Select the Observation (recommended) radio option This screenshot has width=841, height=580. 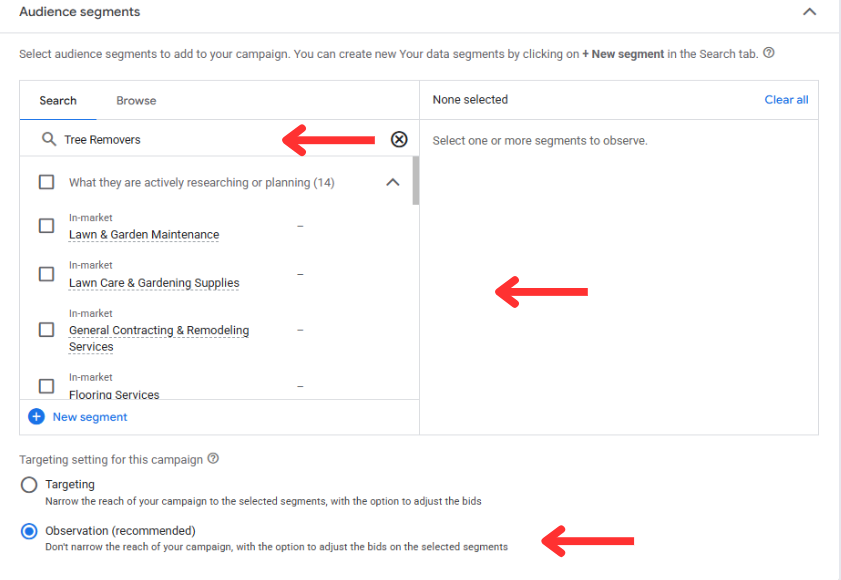point(29,531)
